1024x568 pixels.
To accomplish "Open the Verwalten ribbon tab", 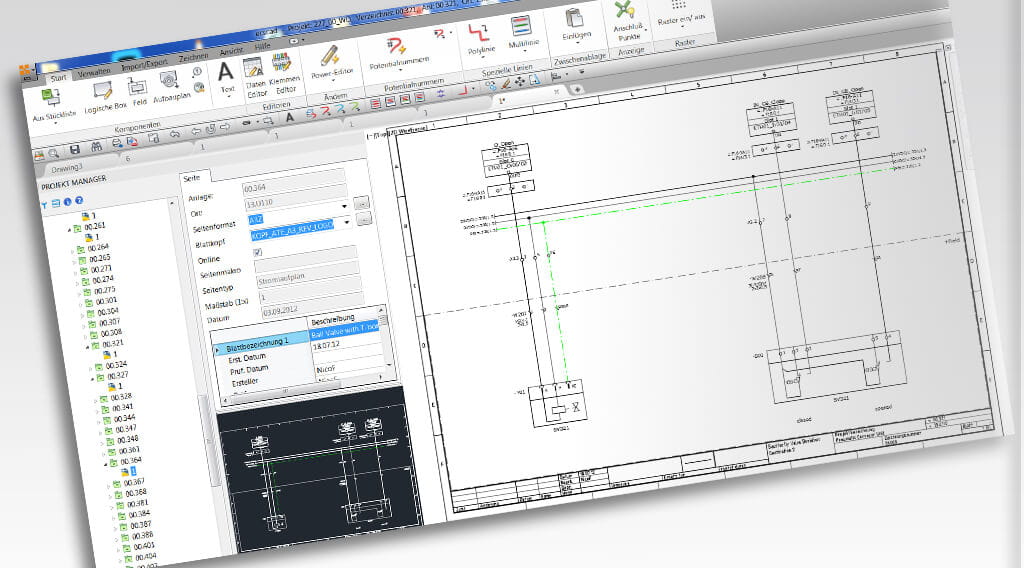I will [x=93, y=72].
